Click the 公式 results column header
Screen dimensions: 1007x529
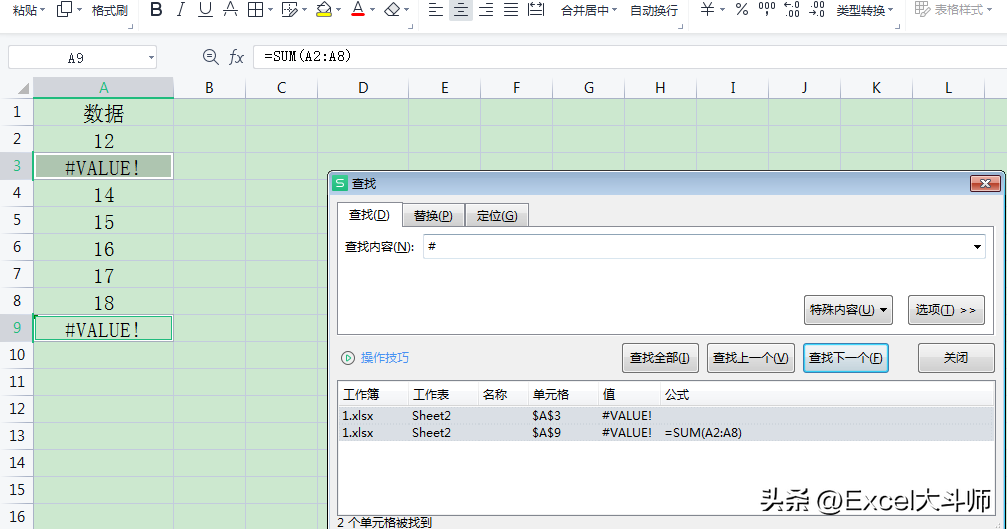827,394
